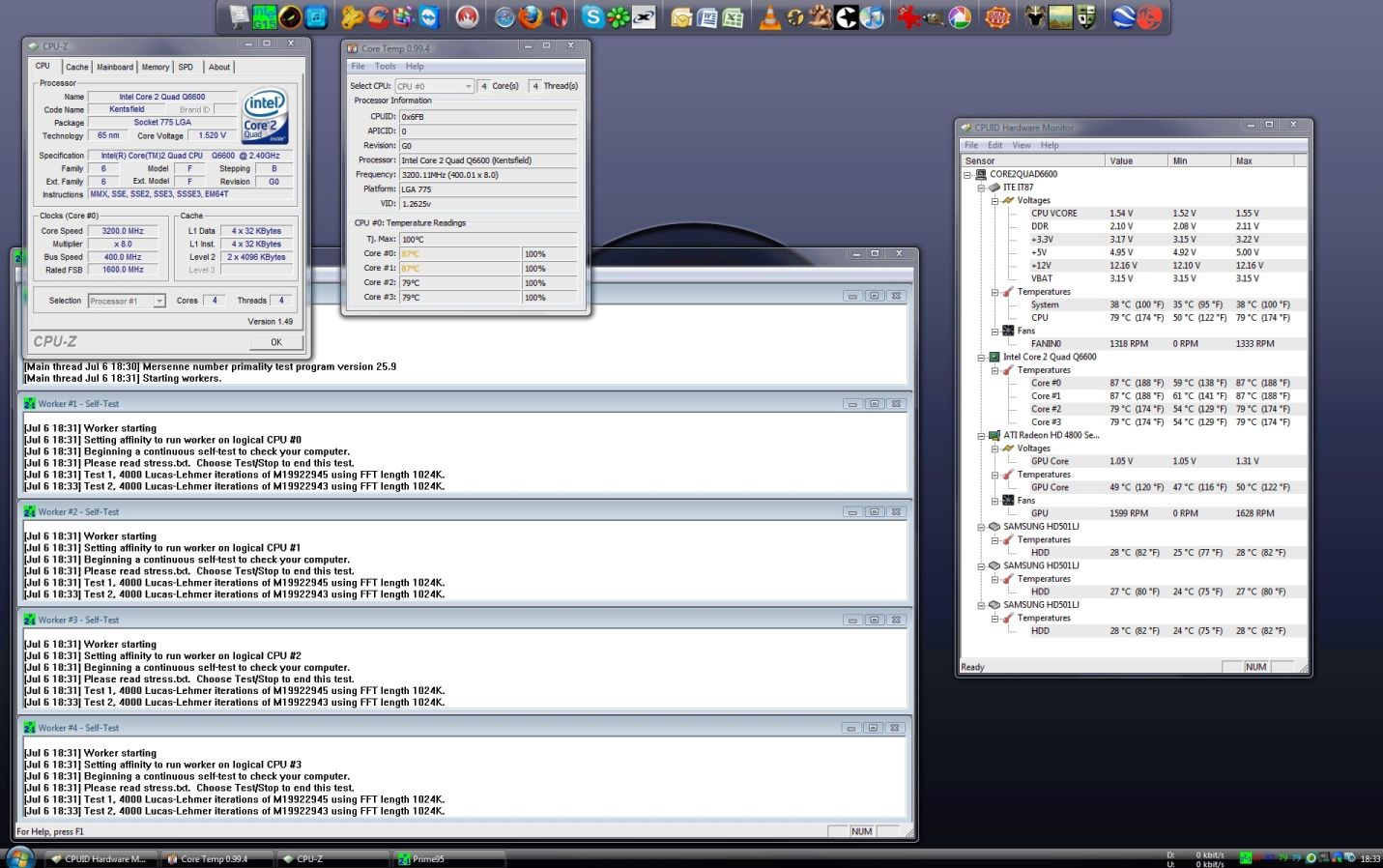
Task: Open View menu in CPUID Hardware Monitor
Action: [1021, 145]
